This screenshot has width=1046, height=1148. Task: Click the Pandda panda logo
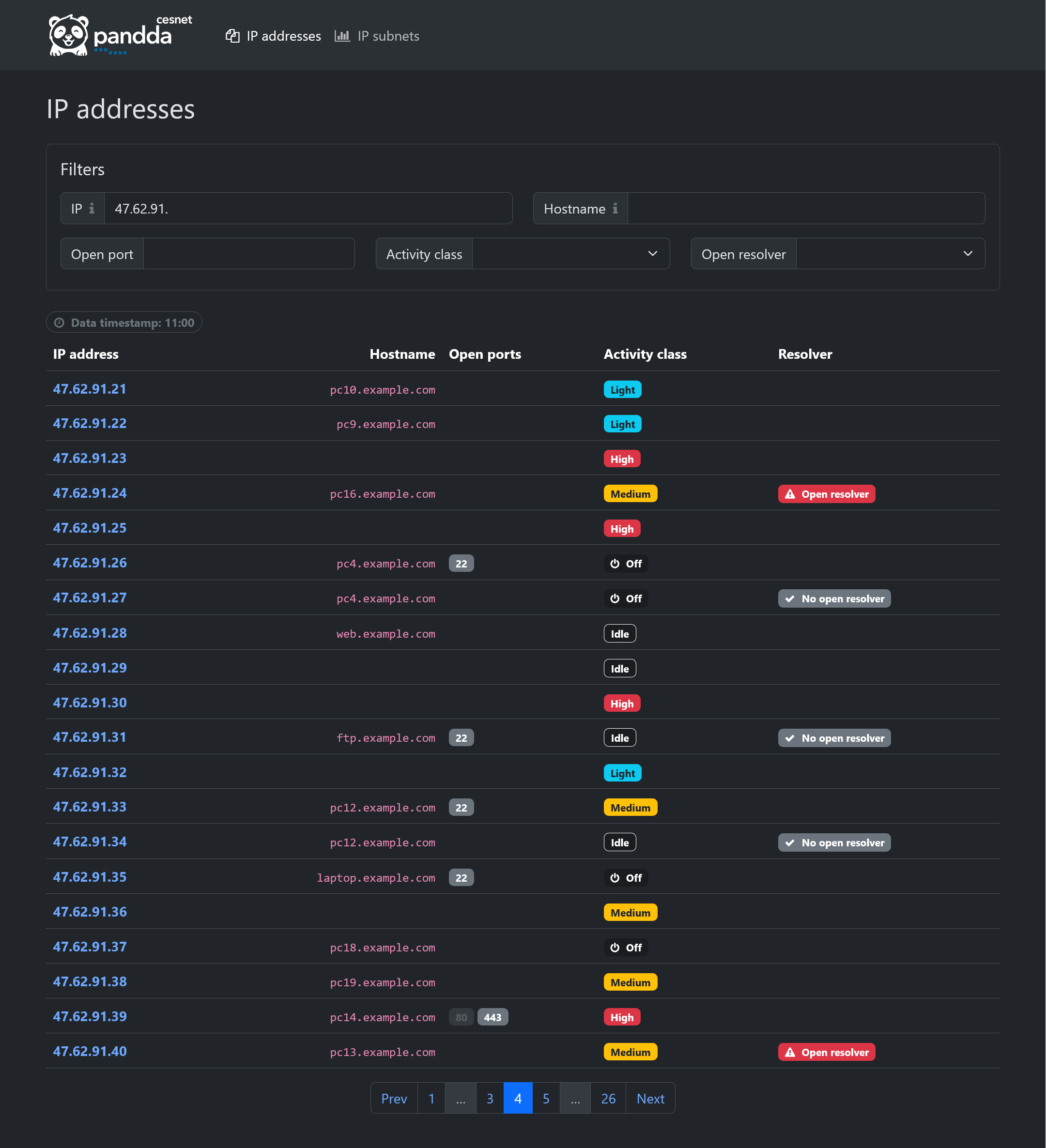tap(68, 34)
